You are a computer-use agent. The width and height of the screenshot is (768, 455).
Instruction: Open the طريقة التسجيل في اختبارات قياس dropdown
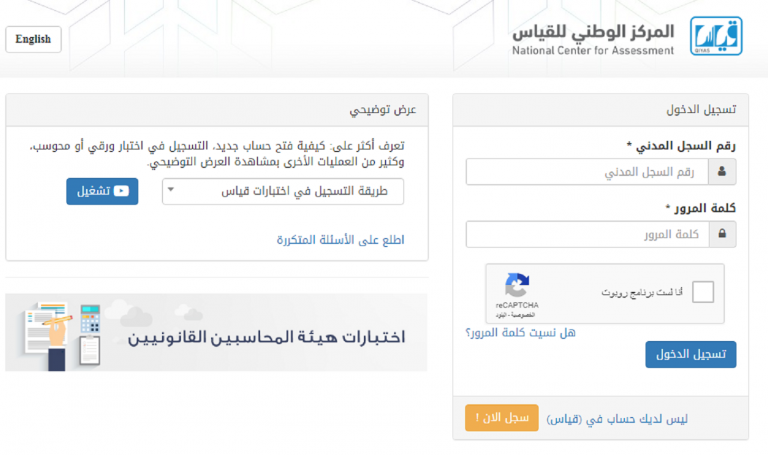pos(283,191)
